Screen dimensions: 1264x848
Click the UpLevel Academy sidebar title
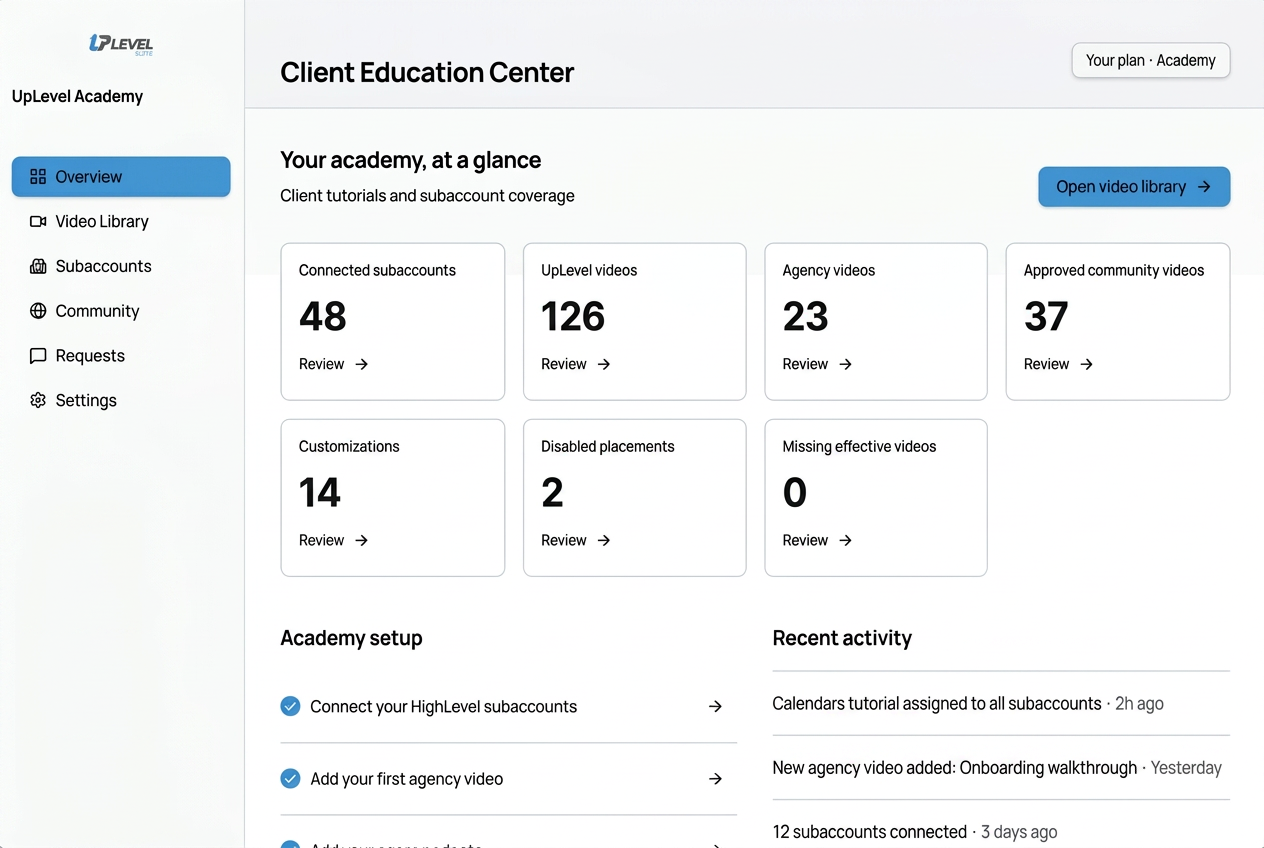pos(77,96)
